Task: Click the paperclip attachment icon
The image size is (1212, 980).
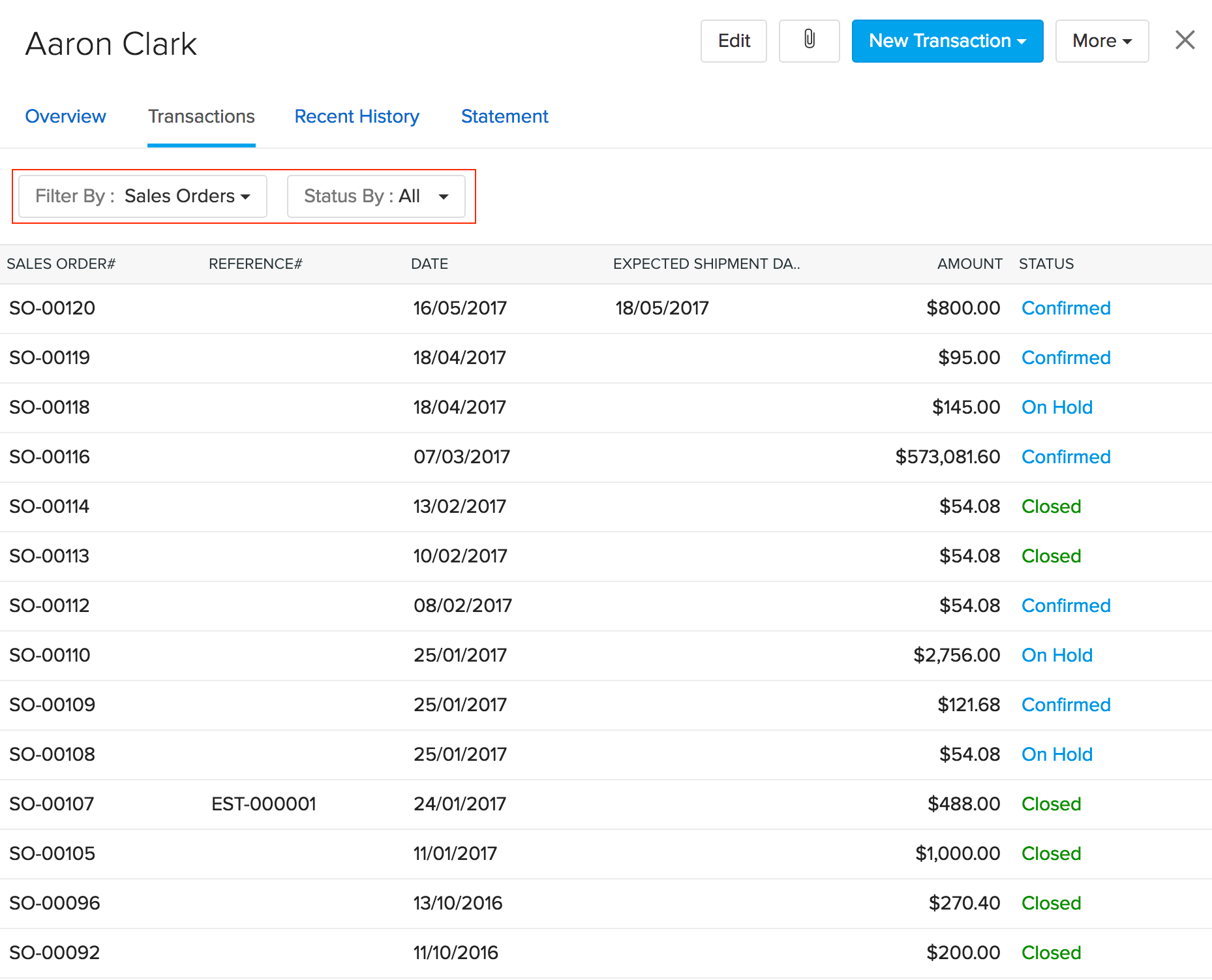Action: 809,40
